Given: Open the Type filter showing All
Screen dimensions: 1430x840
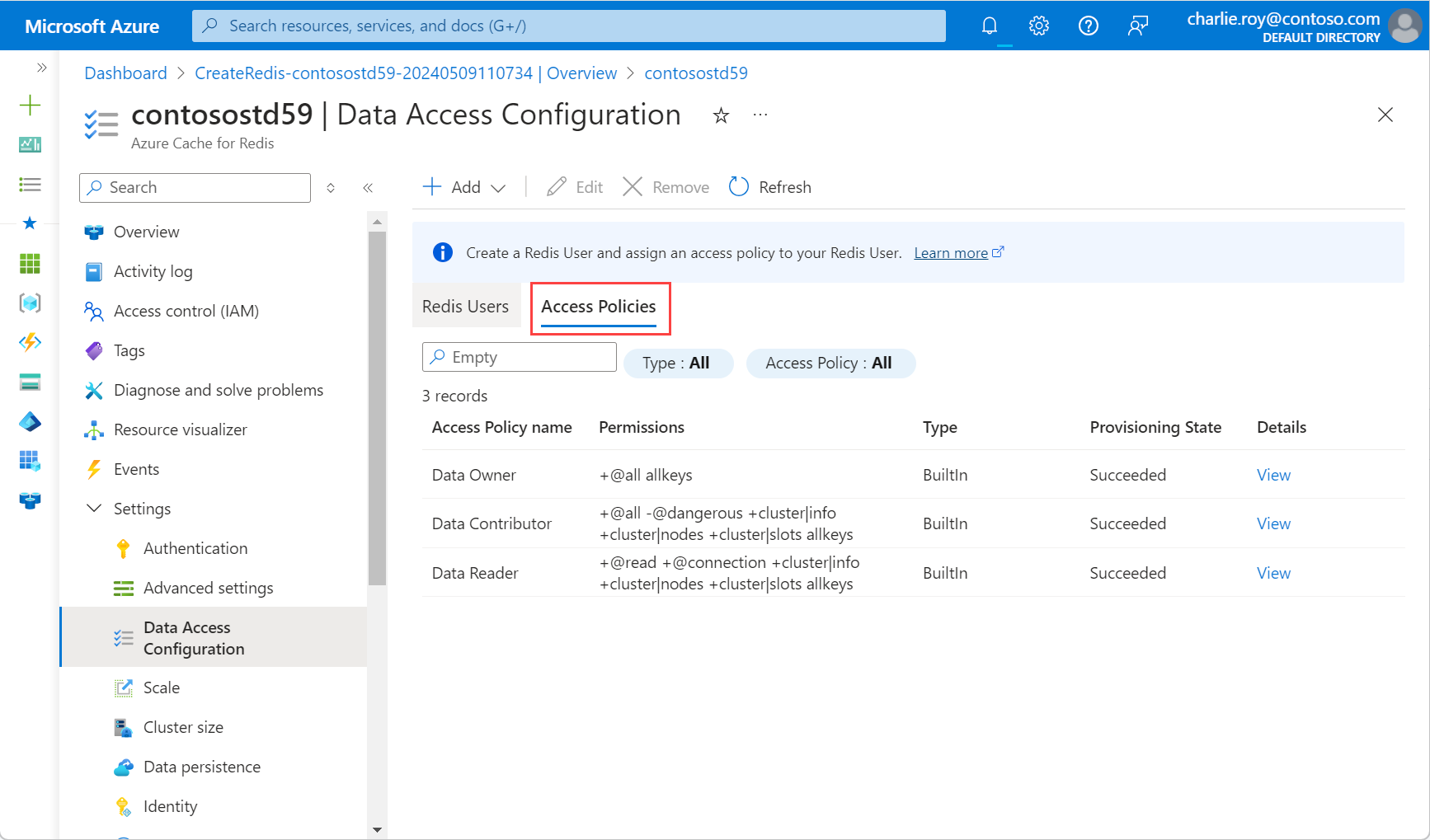Looking at the screenshot, I should tap(677, 363).
